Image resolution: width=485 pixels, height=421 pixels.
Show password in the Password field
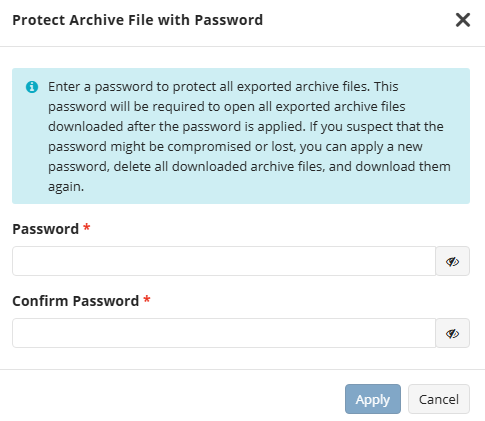click(x=452, y=261)
